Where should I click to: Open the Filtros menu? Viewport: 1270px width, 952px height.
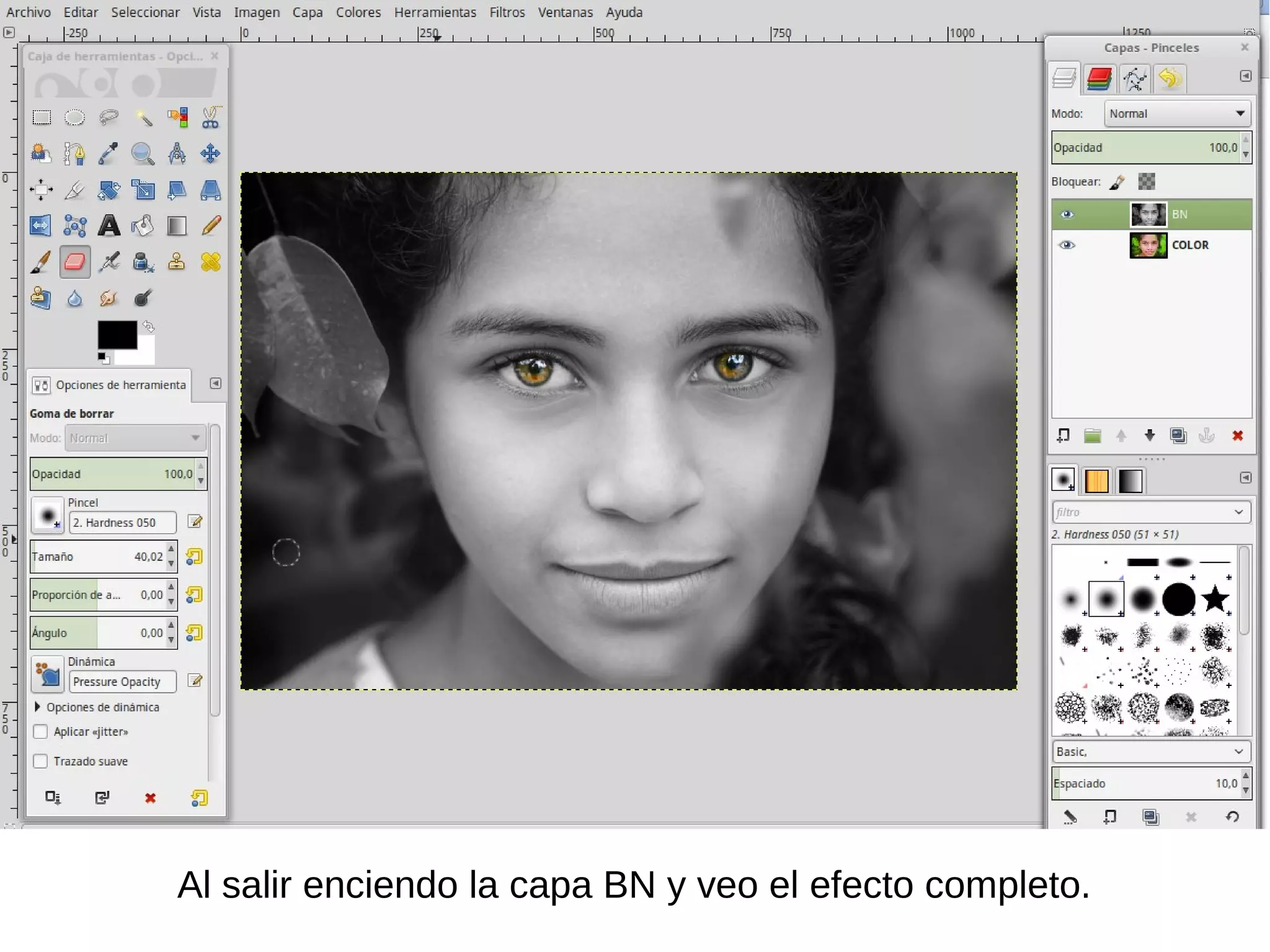click(507, 12)
